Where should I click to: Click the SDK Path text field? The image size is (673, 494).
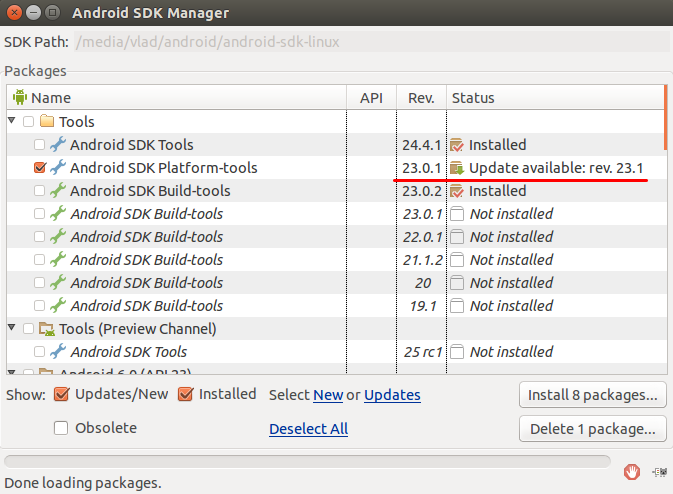pos(371,42)
